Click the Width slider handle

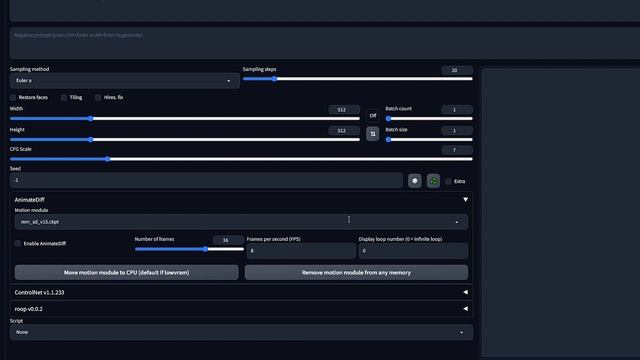91,118
